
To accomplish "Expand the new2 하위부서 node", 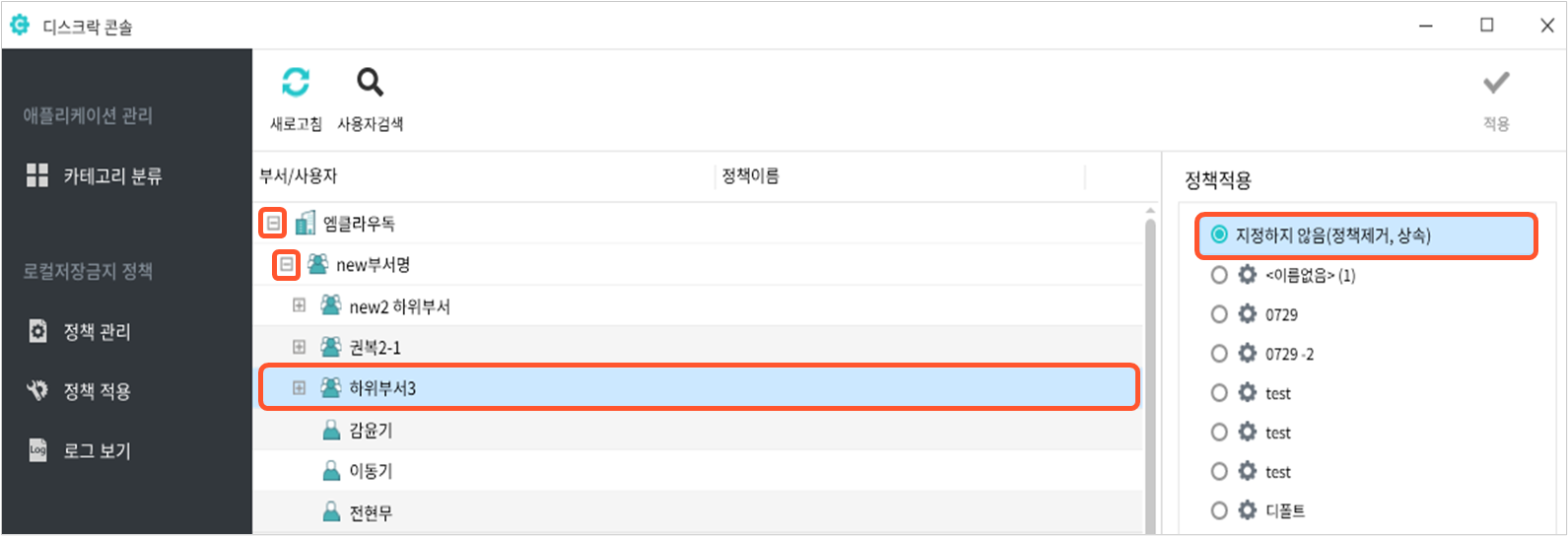I will 299,305.
